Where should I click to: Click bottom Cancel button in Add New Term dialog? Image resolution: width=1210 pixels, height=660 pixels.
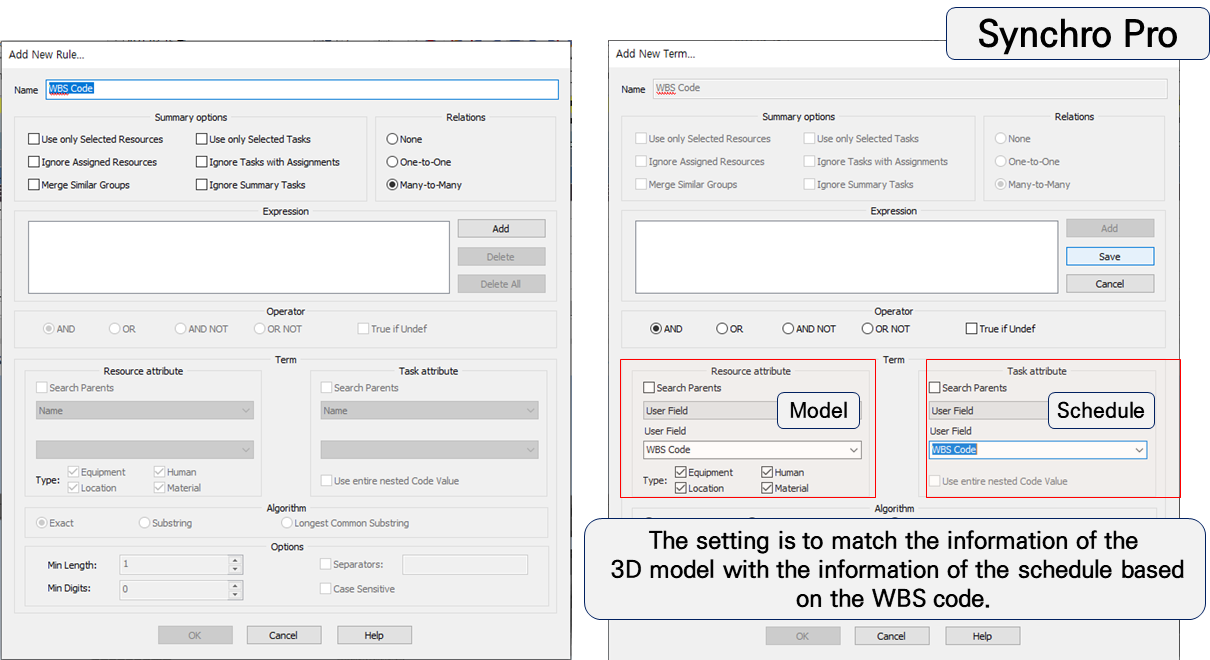pyautogui.click(x=891, y=636)
